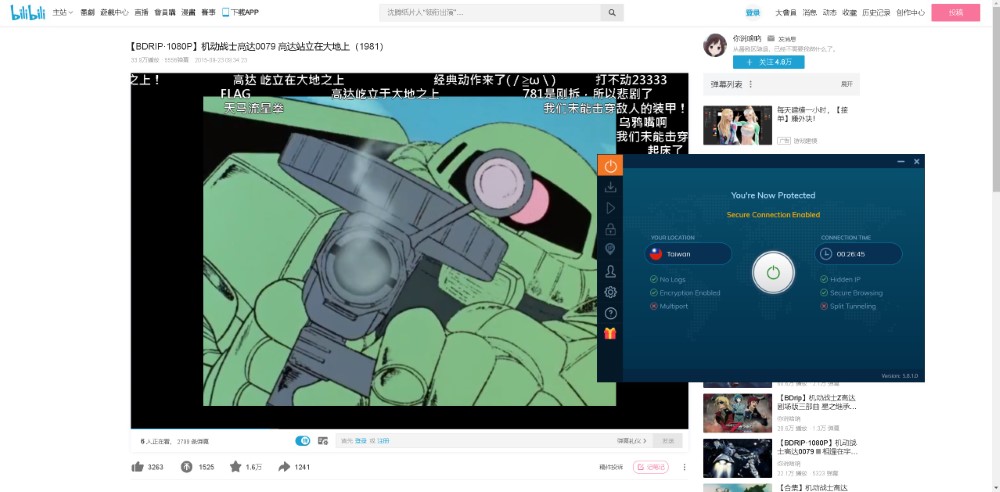Open 消息 messages in the header

(x=809, y=13)
